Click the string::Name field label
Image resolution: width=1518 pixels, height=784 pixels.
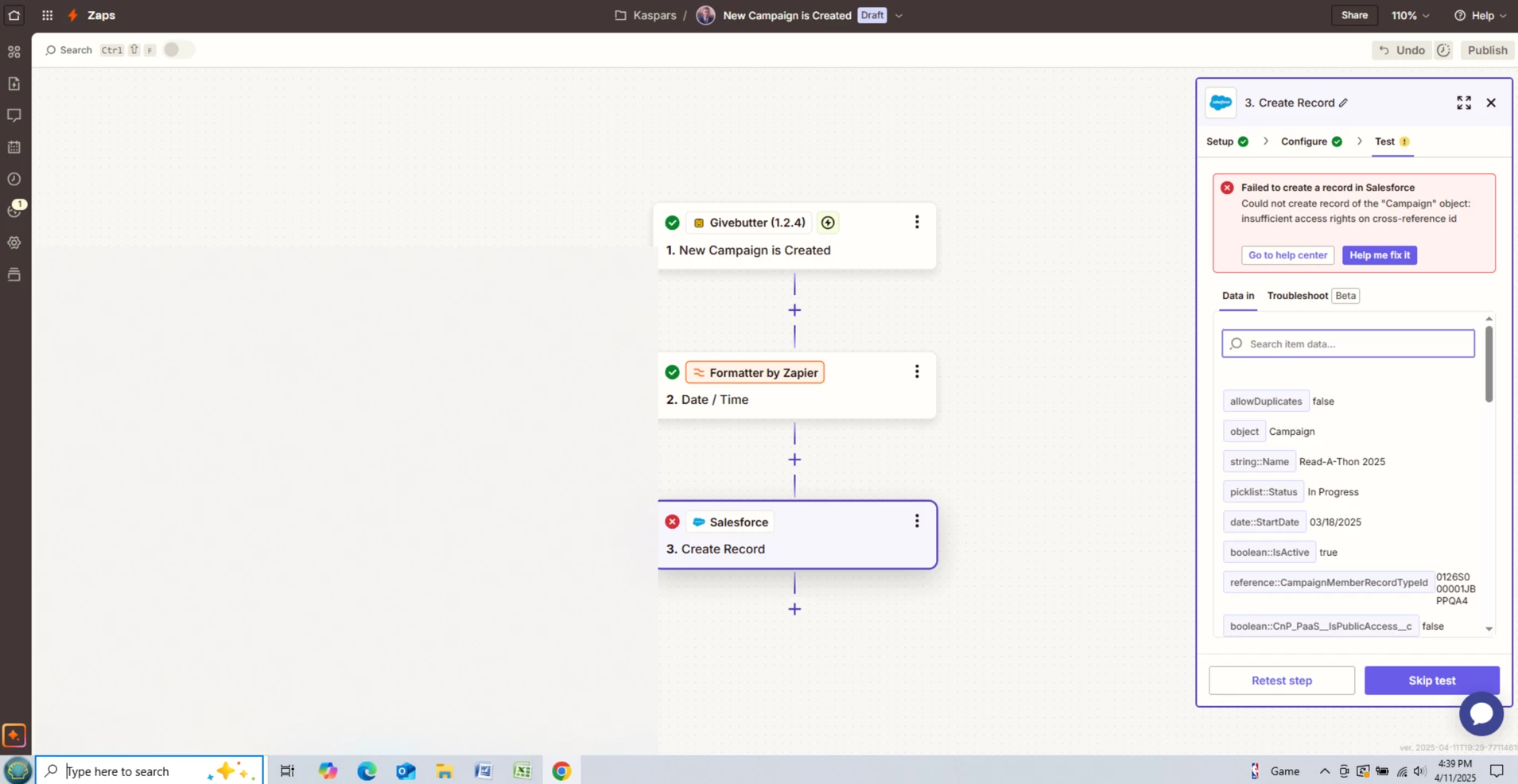(1259, 462)
